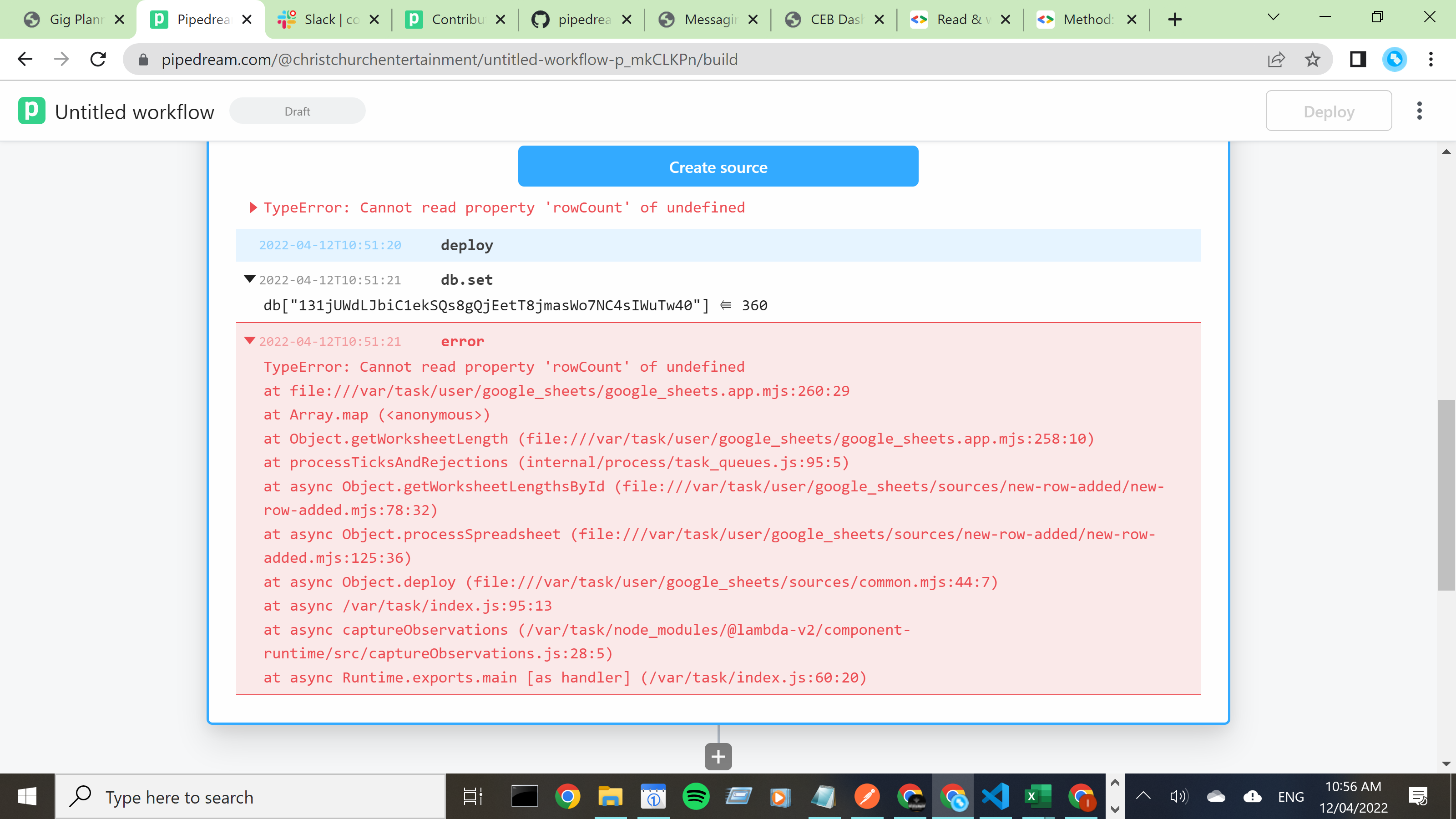Click the share icon in the address bar
Image resolution: width=1456 pixels, height=819 pixels.
[1277, 59]
